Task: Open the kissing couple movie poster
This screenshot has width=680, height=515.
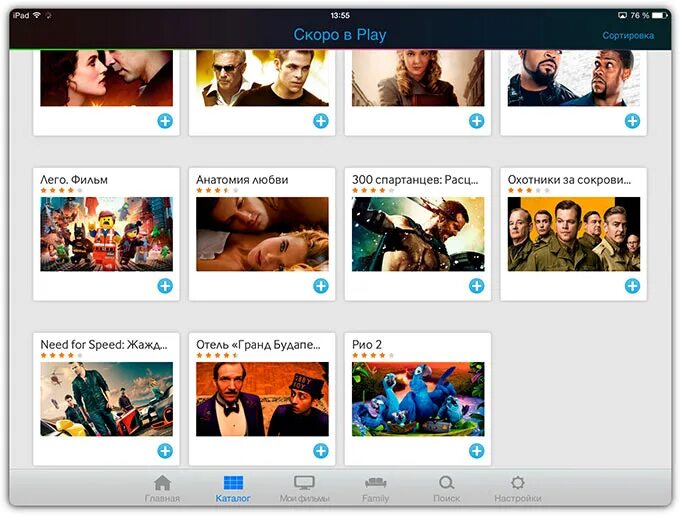Action: (x=106, y=78)
